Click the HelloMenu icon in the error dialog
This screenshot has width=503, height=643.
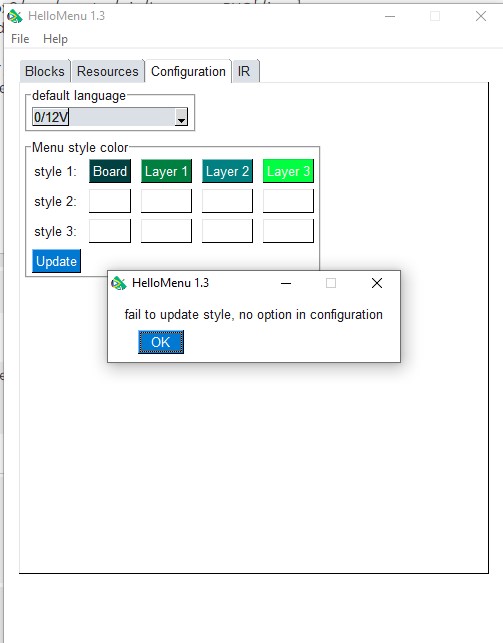point(119,283)
